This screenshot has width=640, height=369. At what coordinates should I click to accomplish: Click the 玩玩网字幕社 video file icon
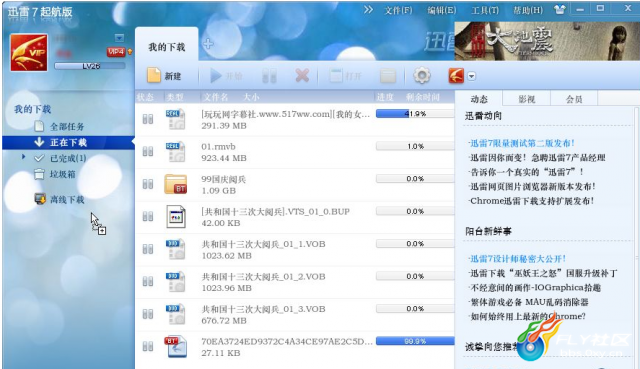tap(176, 119)
